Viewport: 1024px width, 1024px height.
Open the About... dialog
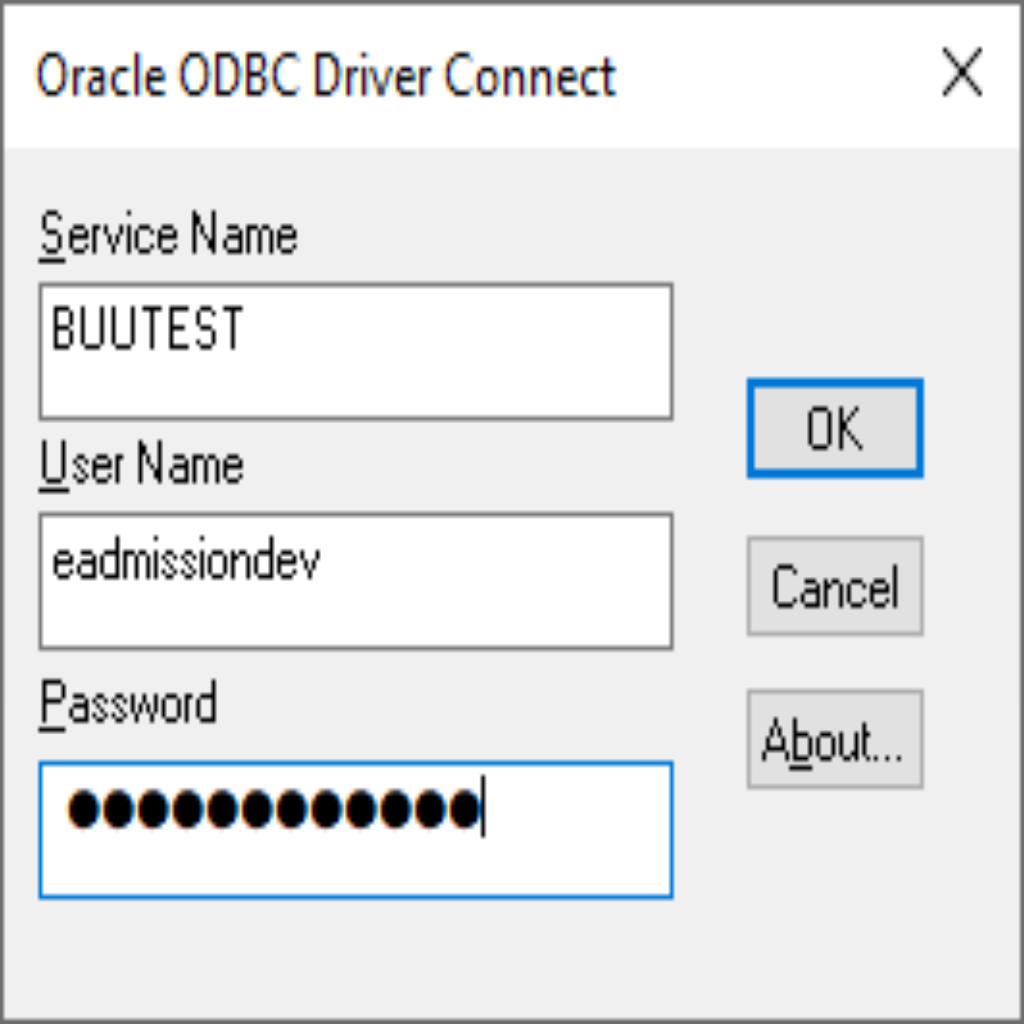pyautogui.click(x=834, y=740)
